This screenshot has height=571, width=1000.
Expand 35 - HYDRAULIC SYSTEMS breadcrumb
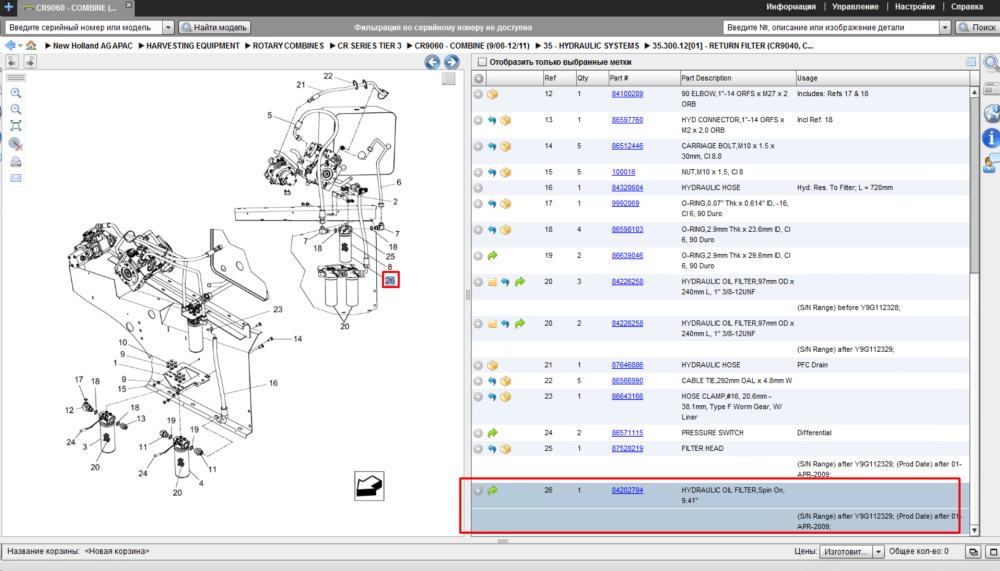pyautogui.click(x=591, y=46)
